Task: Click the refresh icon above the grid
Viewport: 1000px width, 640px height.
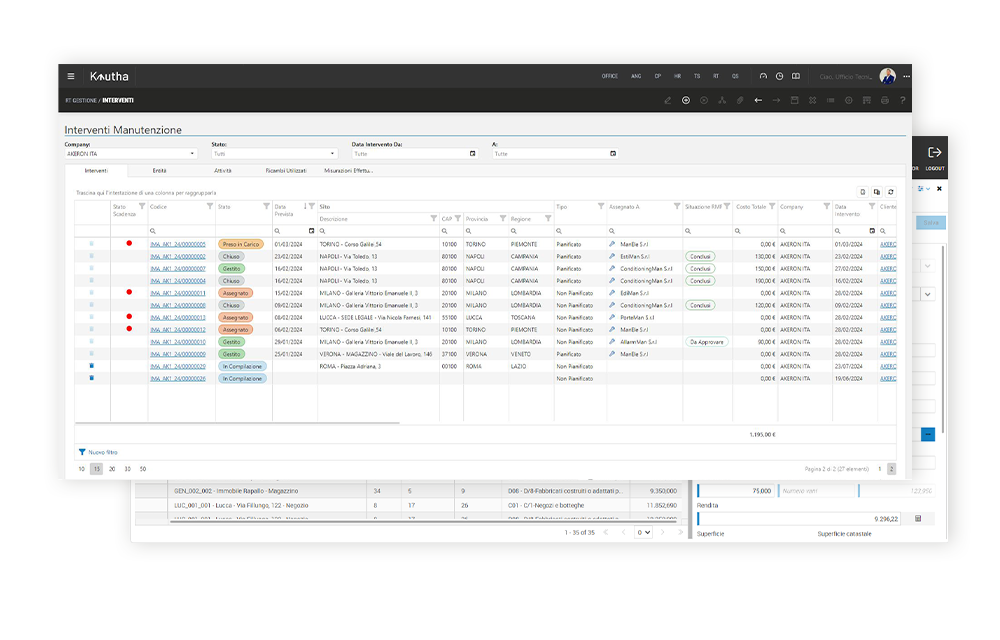Action: pyautogui.click(x=891, y=192)
